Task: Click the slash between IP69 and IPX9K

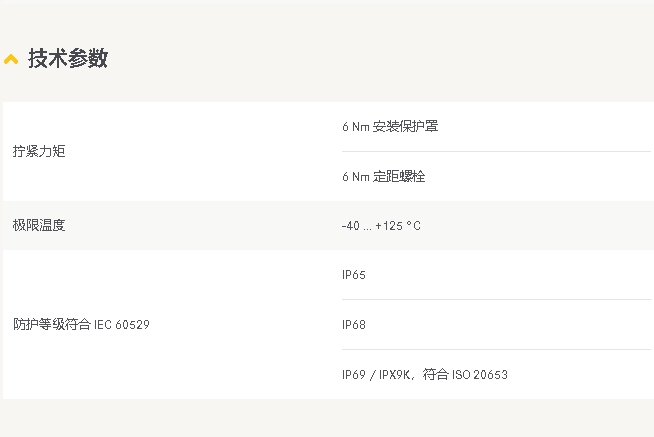Action: [372, 375]
